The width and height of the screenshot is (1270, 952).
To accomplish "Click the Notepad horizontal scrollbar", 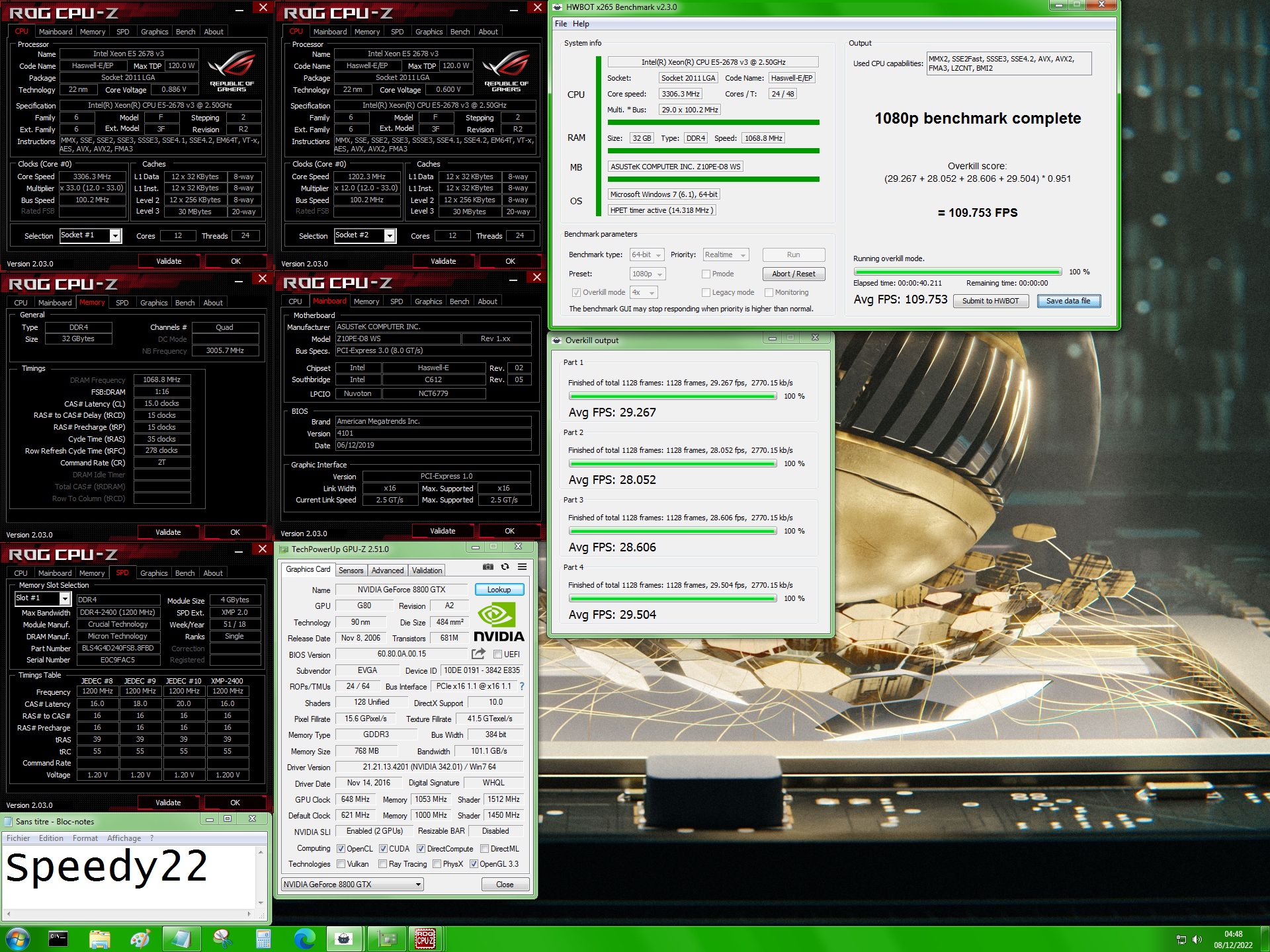I will pyautogui.click(x=129, y=914).
